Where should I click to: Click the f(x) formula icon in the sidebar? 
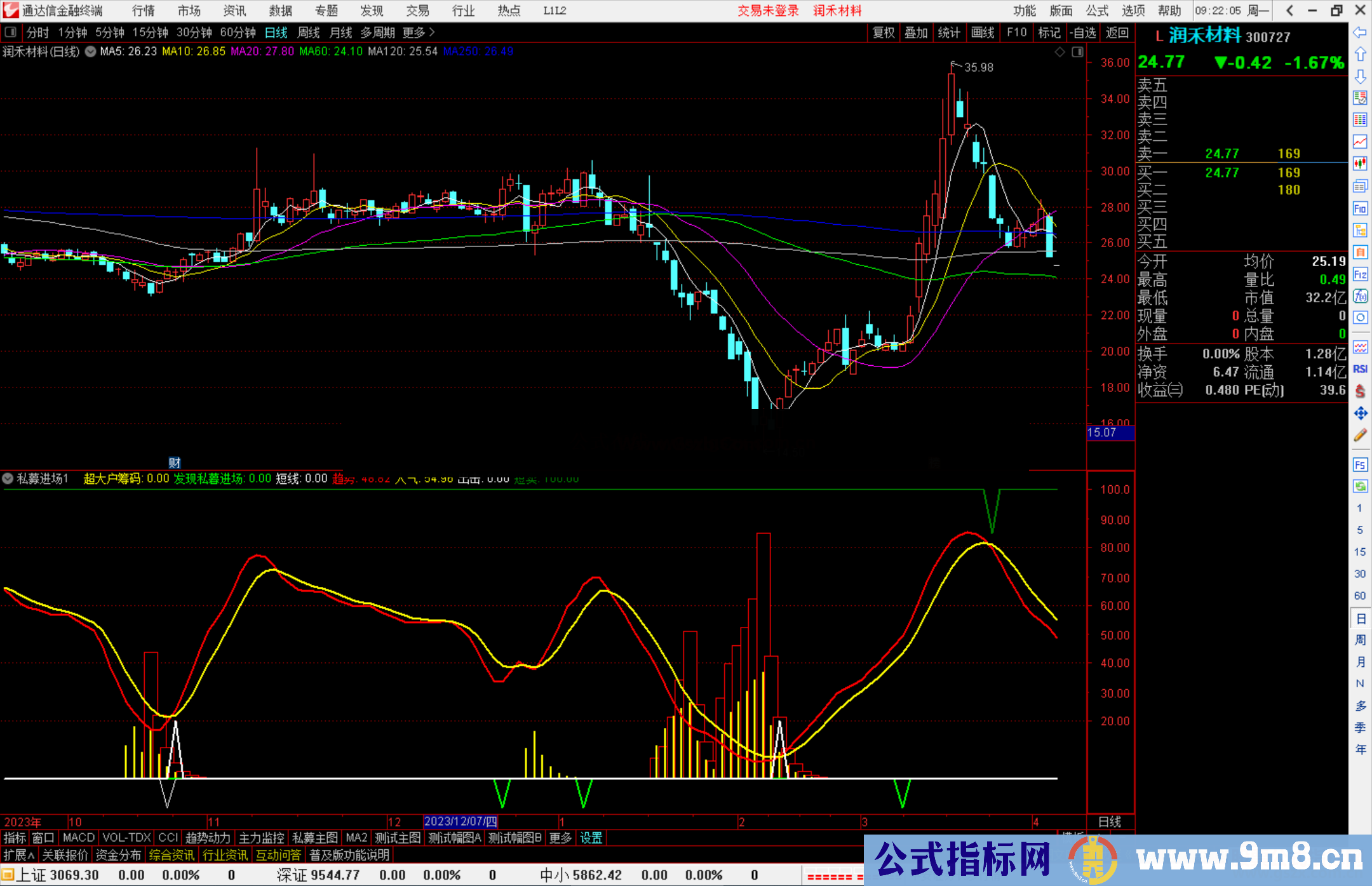tap(1360, 296)
